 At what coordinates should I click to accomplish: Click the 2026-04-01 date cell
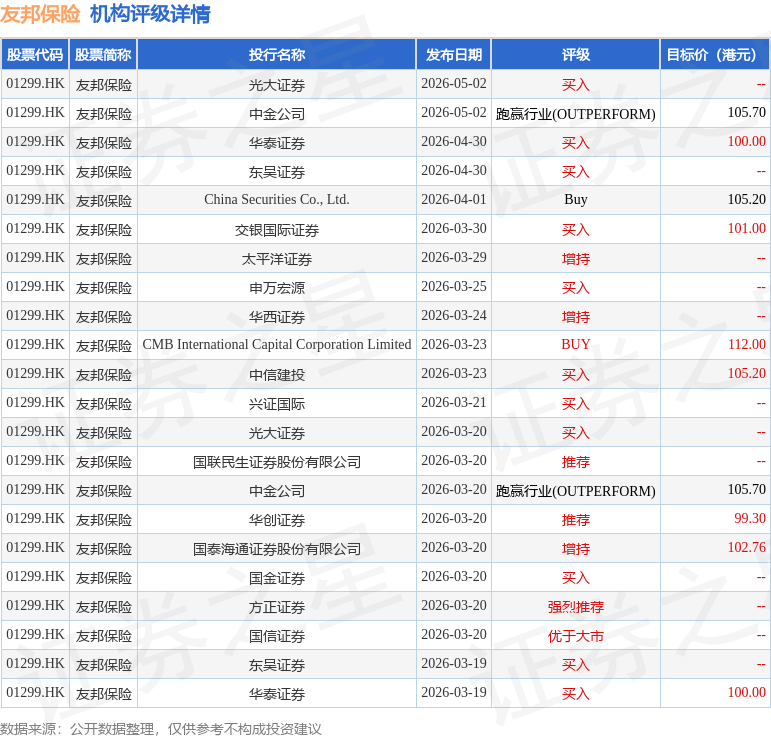[454, 200]
